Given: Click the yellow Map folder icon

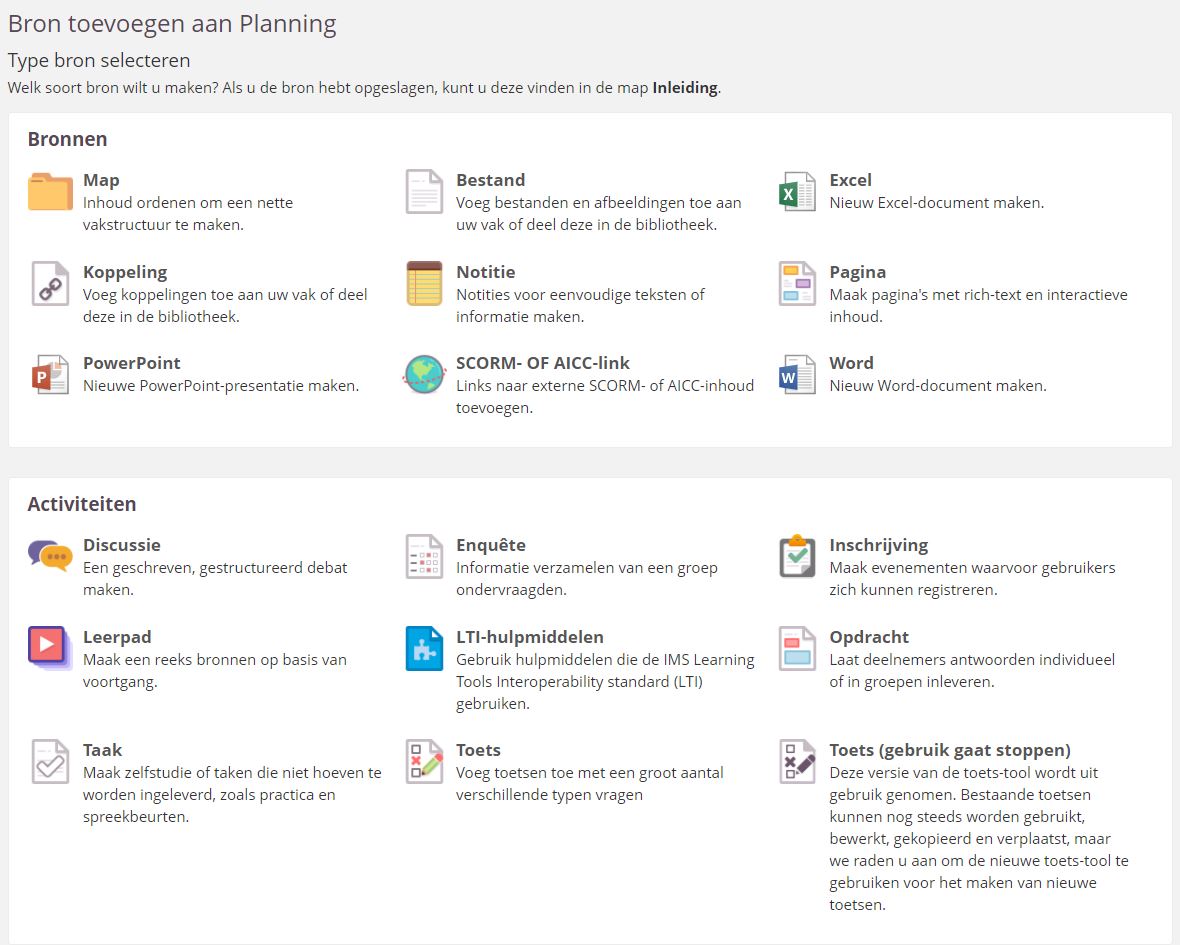Looking at the screenshot, I should tap(50, 192).
